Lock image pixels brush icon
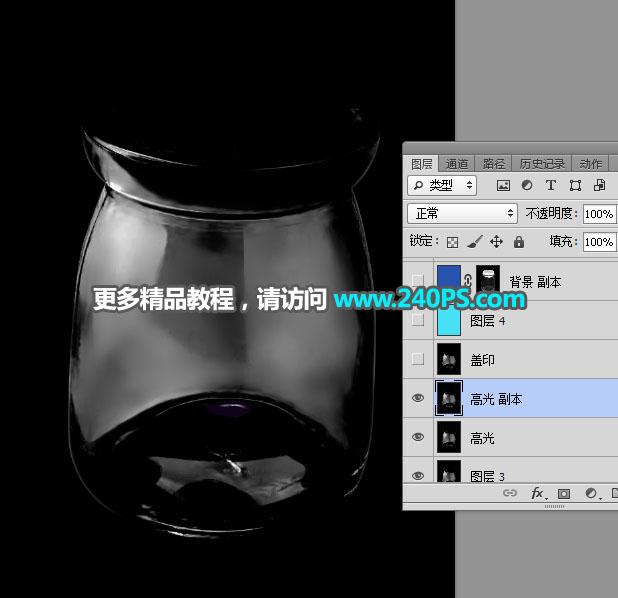The image size is (618, 598). click(x=475, y=242)
